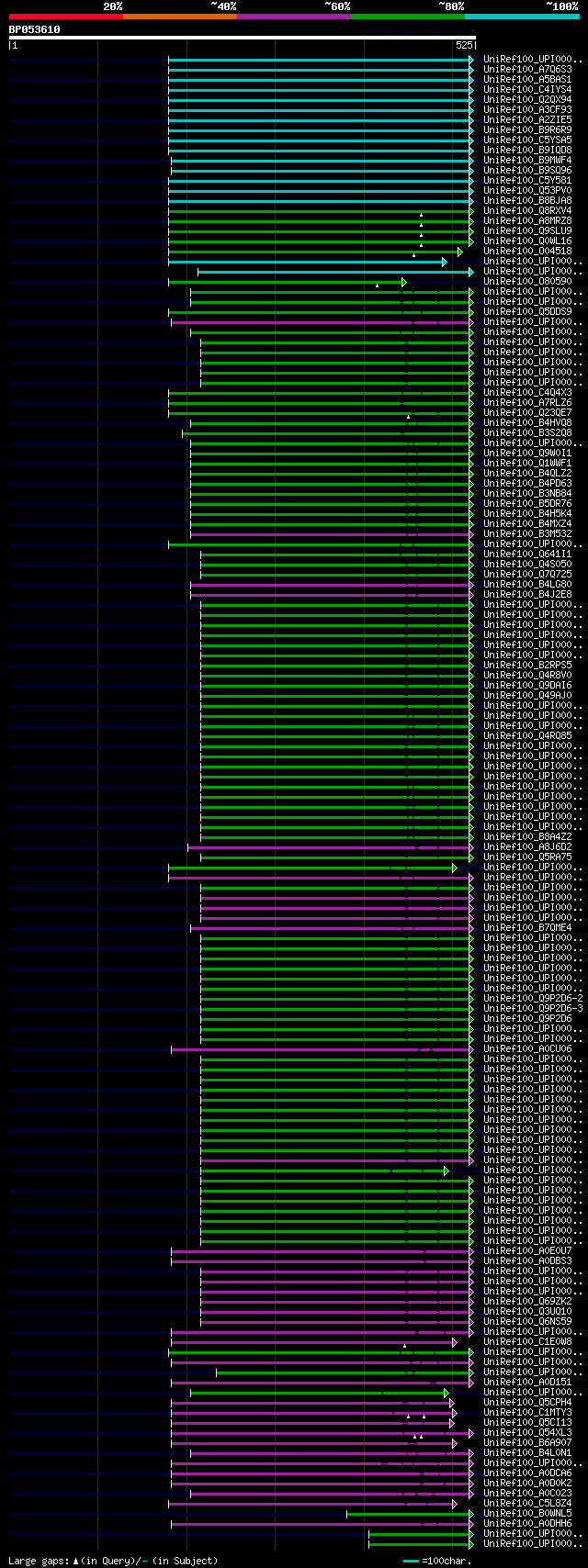Select label UniRef100_B4QLZ2
This screenshot has width=588, height=1568.
(x=527, y=473)
